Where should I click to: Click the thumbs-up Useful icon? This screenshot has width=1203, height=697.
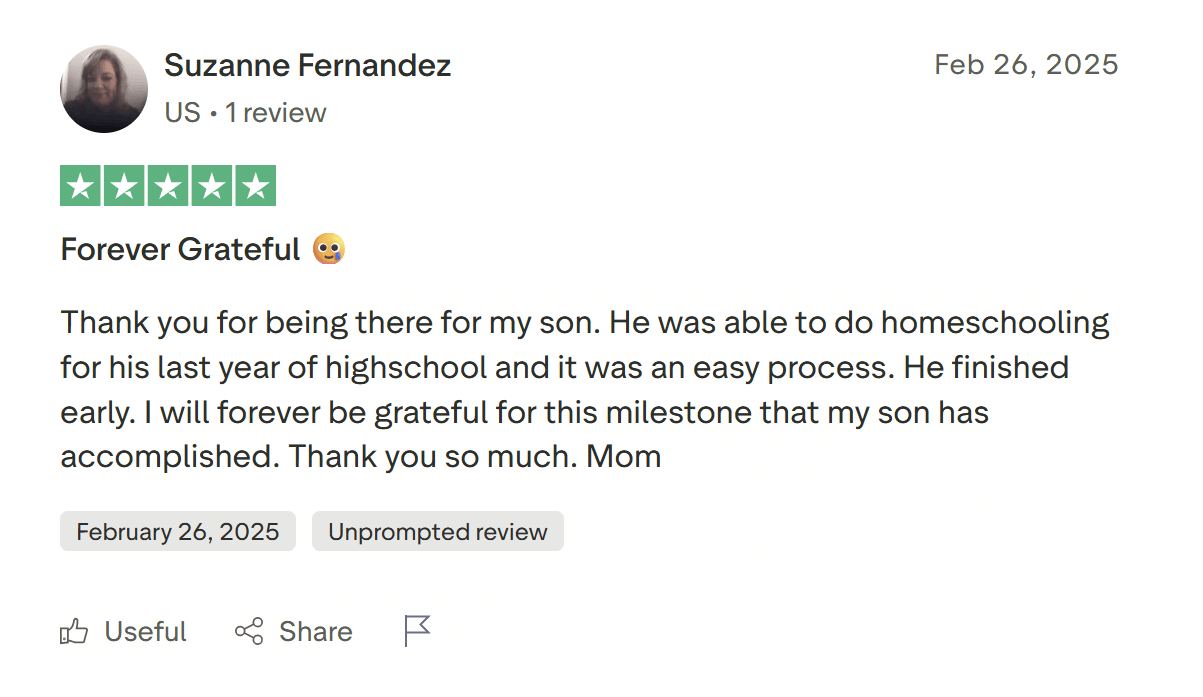pos(74,631)
